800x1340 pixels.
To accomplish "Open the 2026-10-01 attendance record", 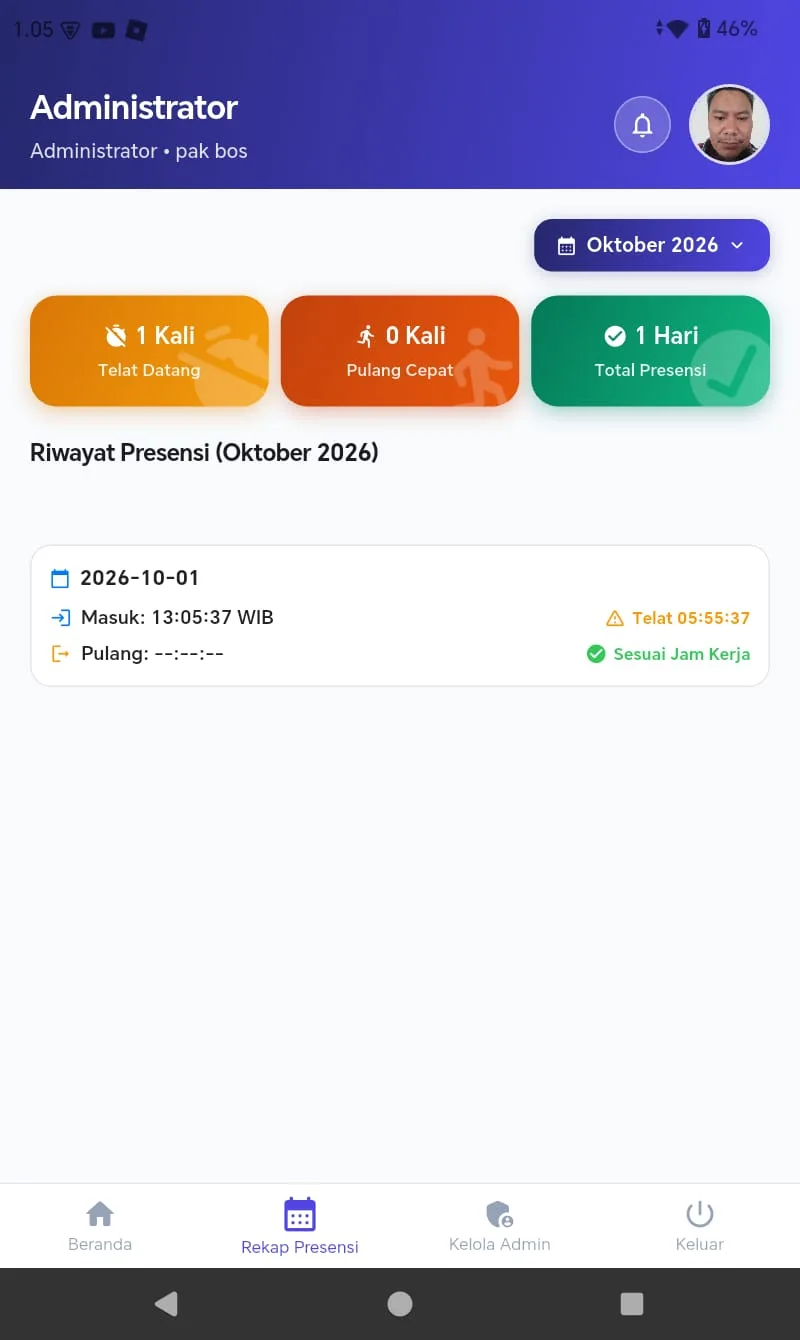I will (400, 616).
